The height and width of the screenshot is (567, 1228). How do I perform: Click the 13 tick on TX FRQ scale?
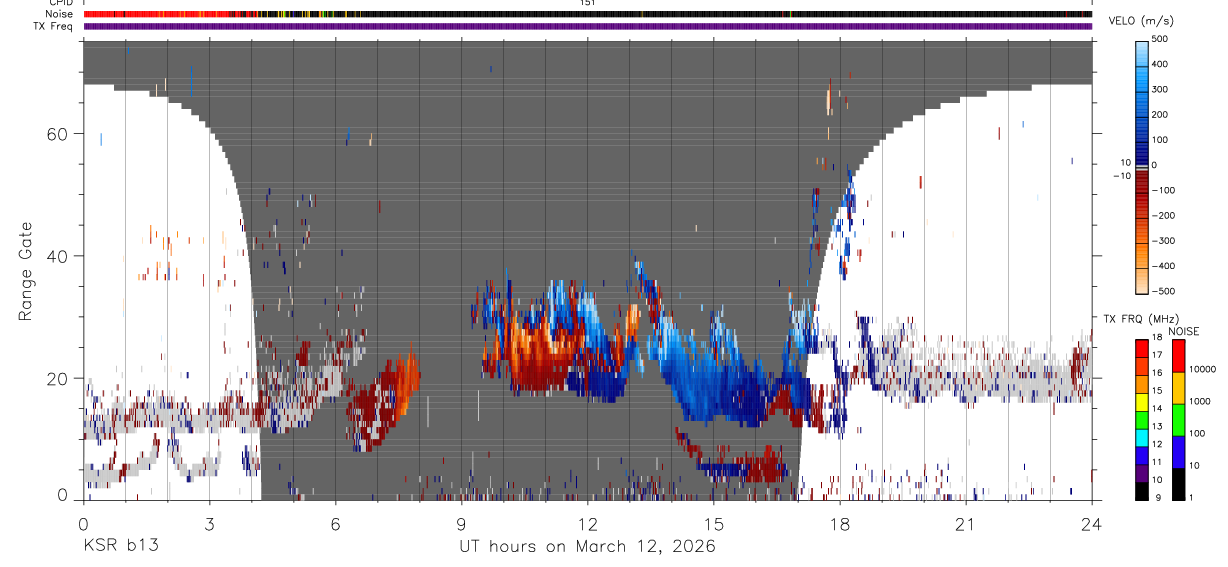click(1158, 426)
